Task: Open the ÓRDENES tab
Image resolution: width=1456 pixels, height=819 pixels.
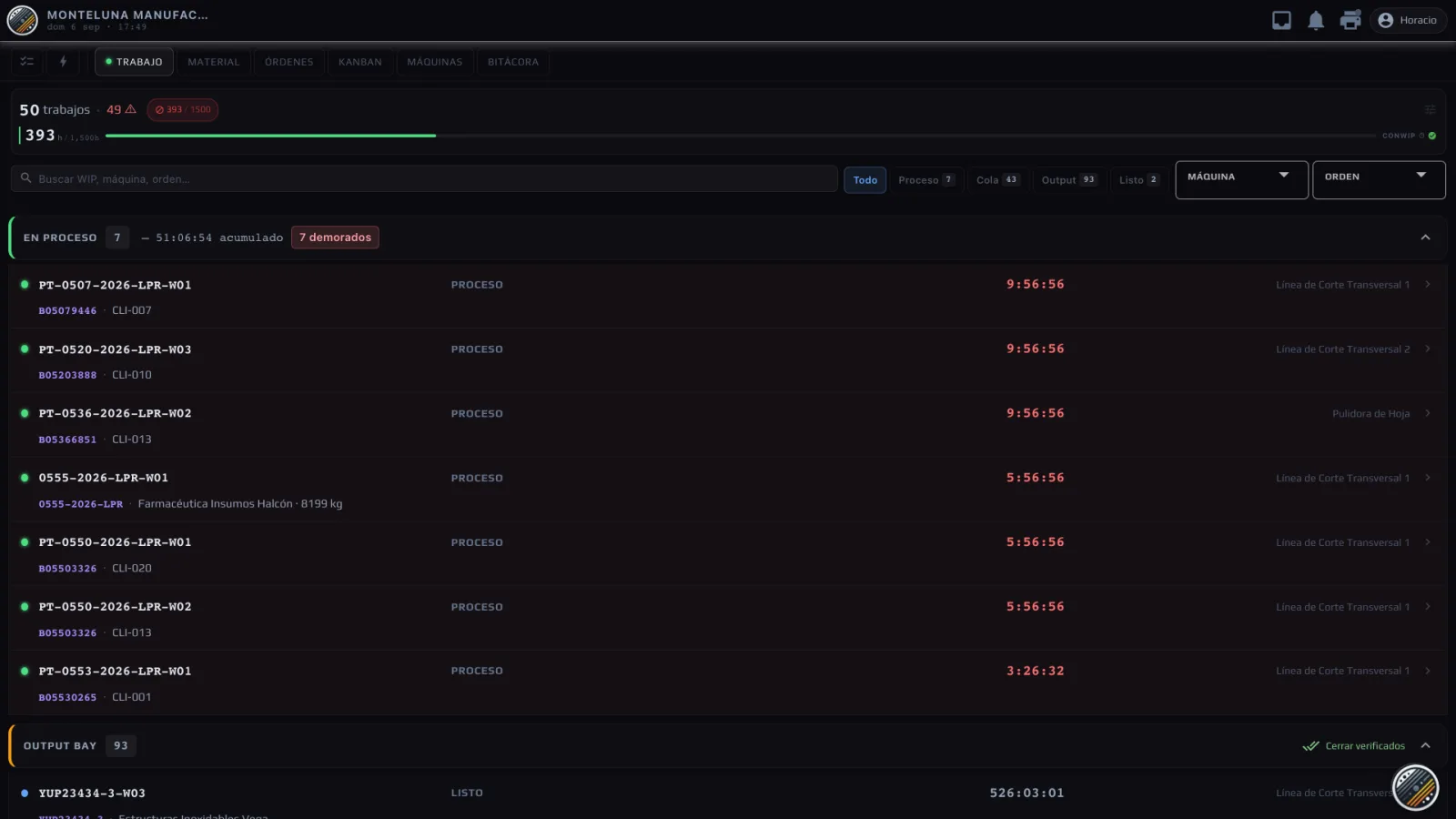Action: coord(289,62)
